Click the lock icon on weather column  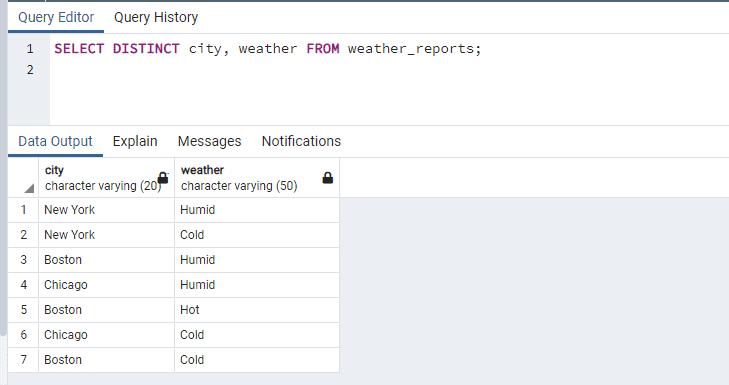tap(327, 178)
